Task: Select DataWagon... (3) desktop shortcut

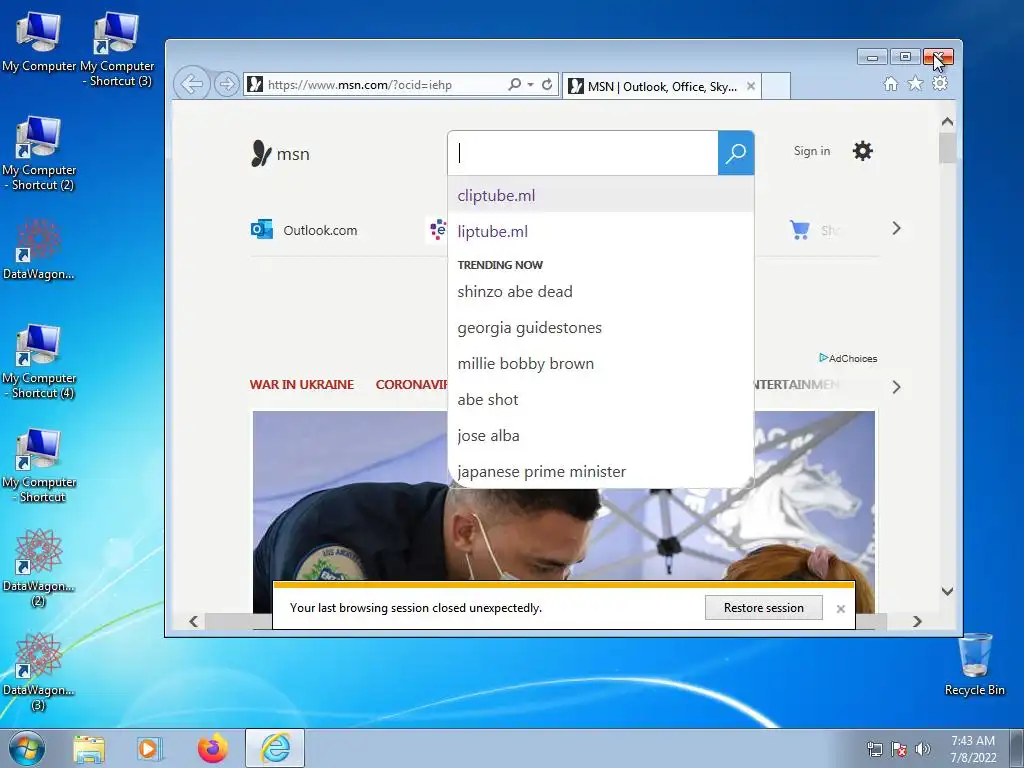Action: 39,671
